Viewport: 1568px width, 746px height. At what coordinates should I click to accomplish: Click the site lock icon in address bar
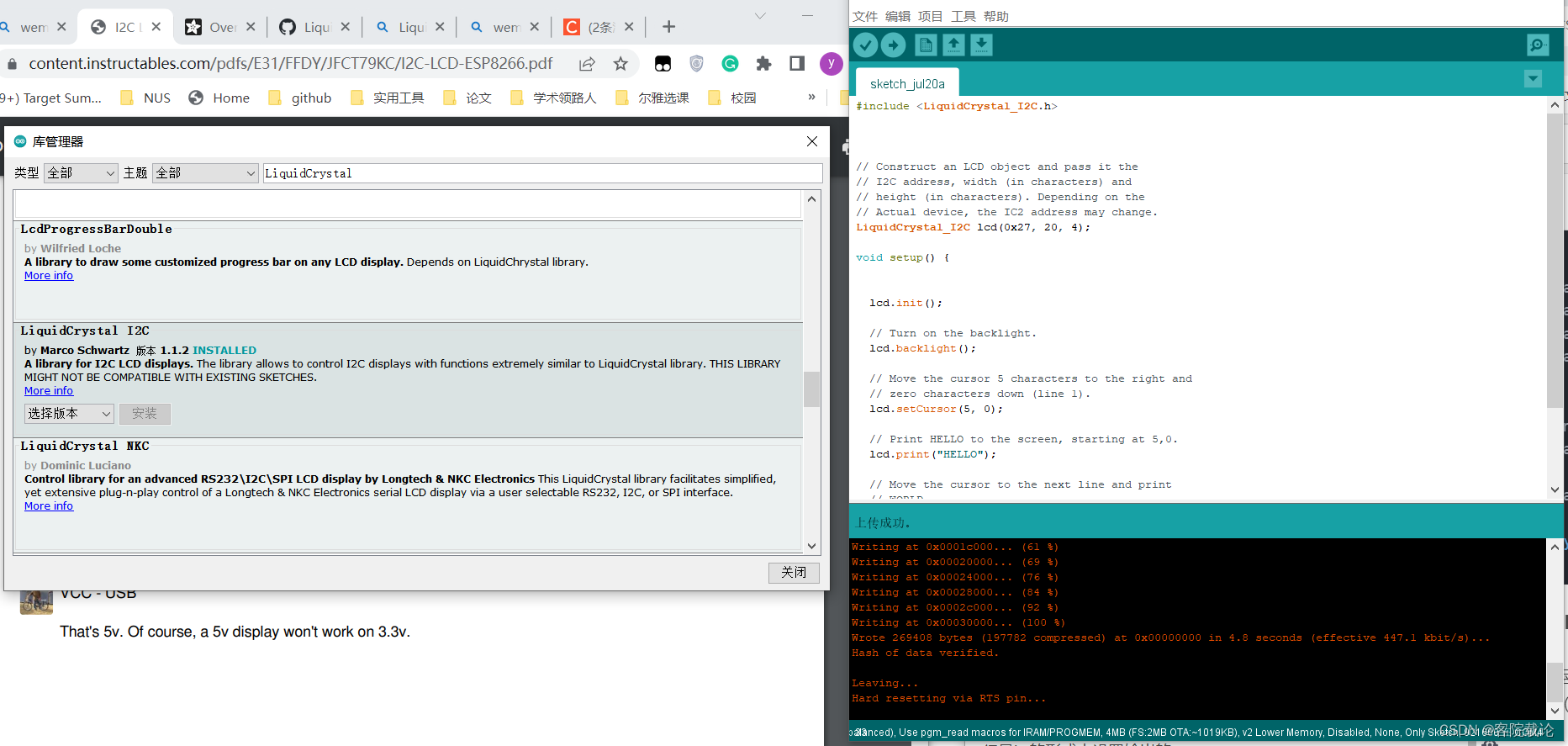[x=13, y=64]
